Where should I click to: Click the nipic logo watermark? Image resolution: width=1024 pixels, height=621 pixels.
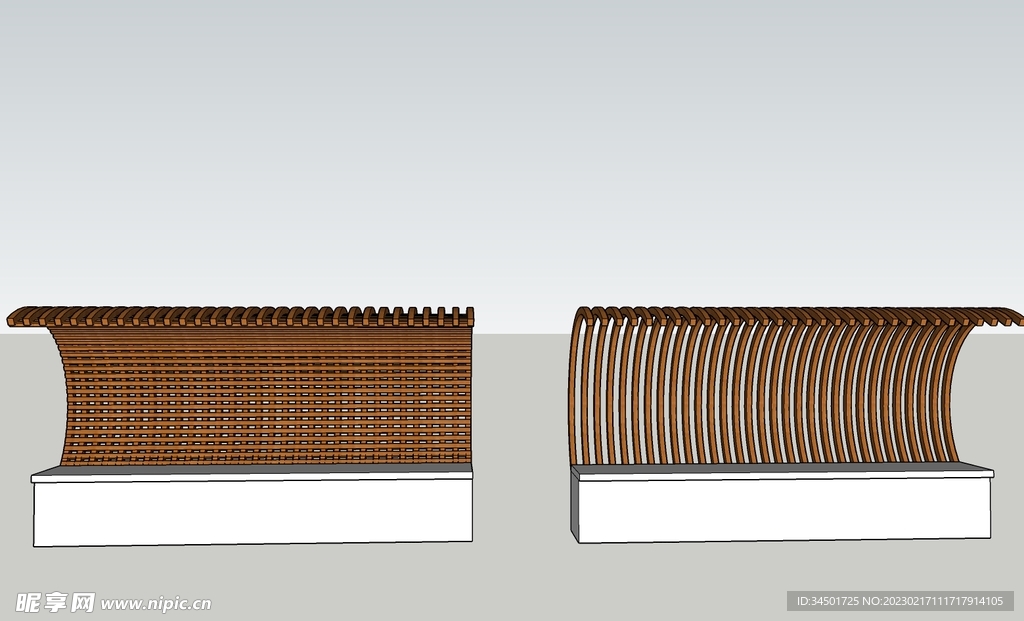click(55, 602)
